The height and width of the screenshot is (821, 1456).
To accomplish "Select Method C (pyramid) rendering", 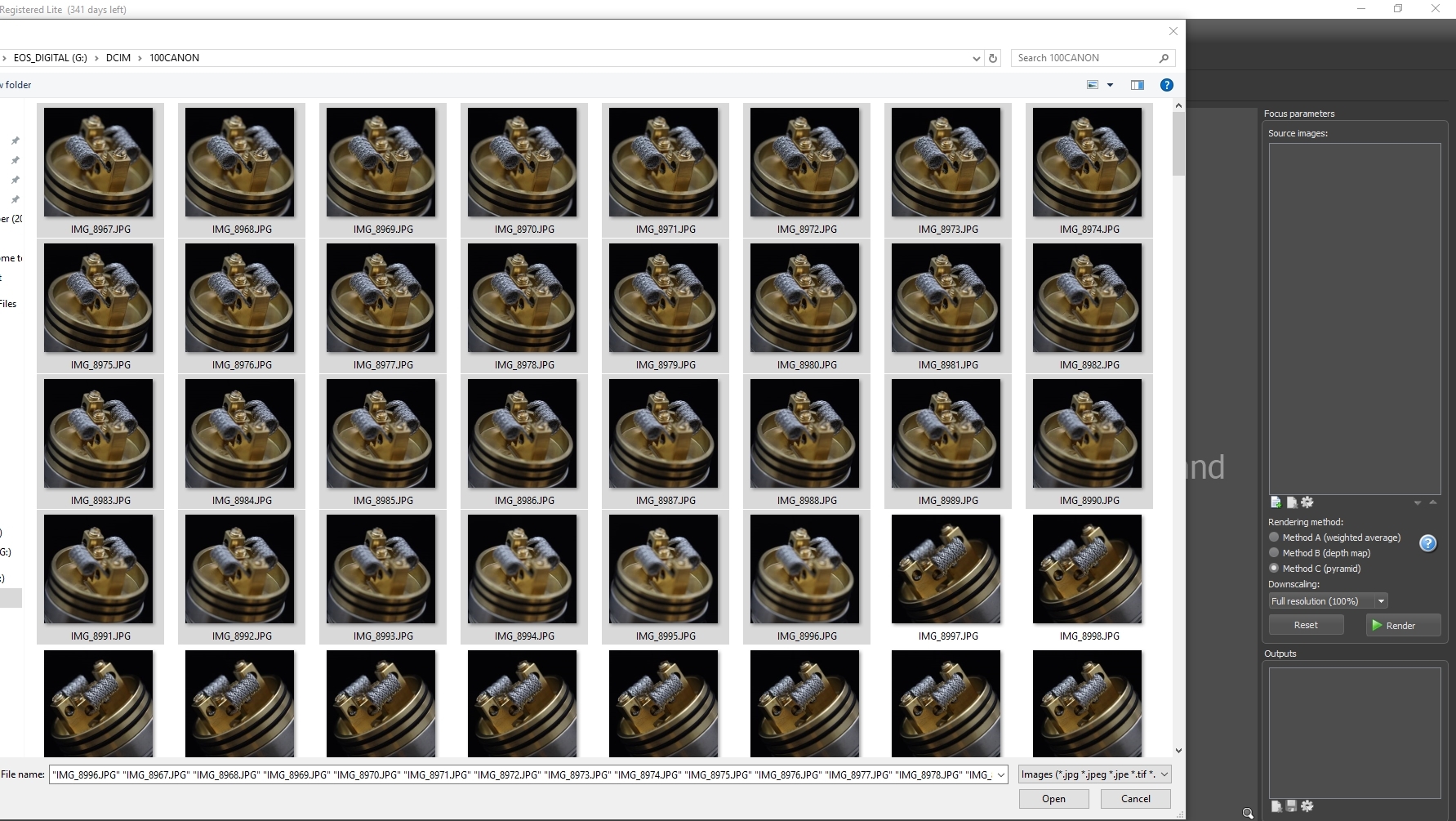I will pos(1274,569).
